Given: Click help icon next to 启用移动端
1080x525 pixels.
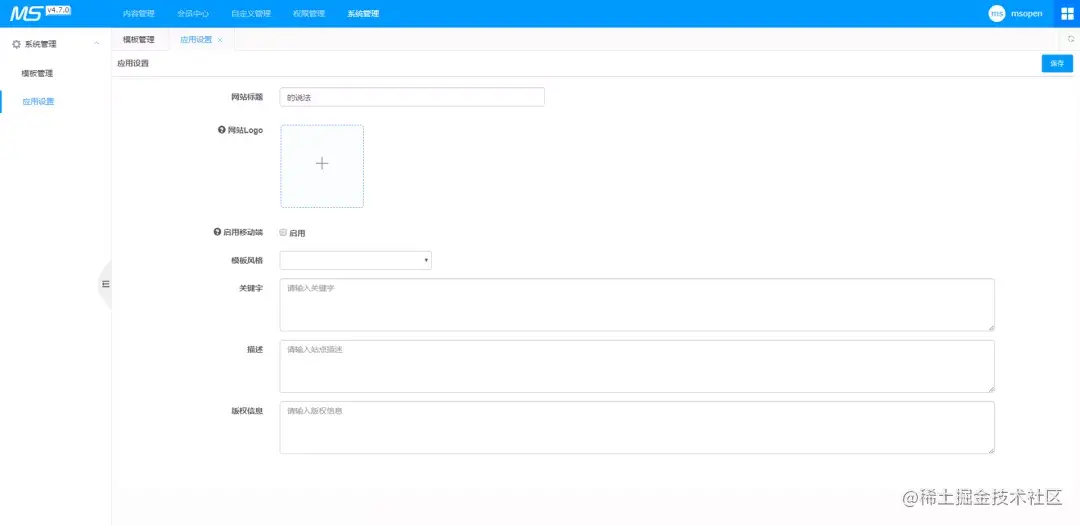Looking at the screenshot, I should 218,232.
